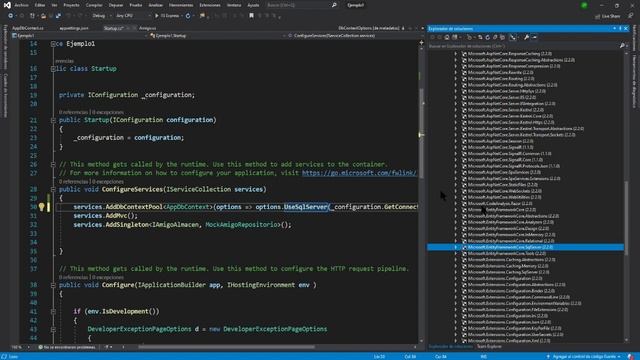Image resolution: width=640 pixels, height=360 pixels.
Task: Open the Debug configuration dropdown
Action: coord(101,16)
